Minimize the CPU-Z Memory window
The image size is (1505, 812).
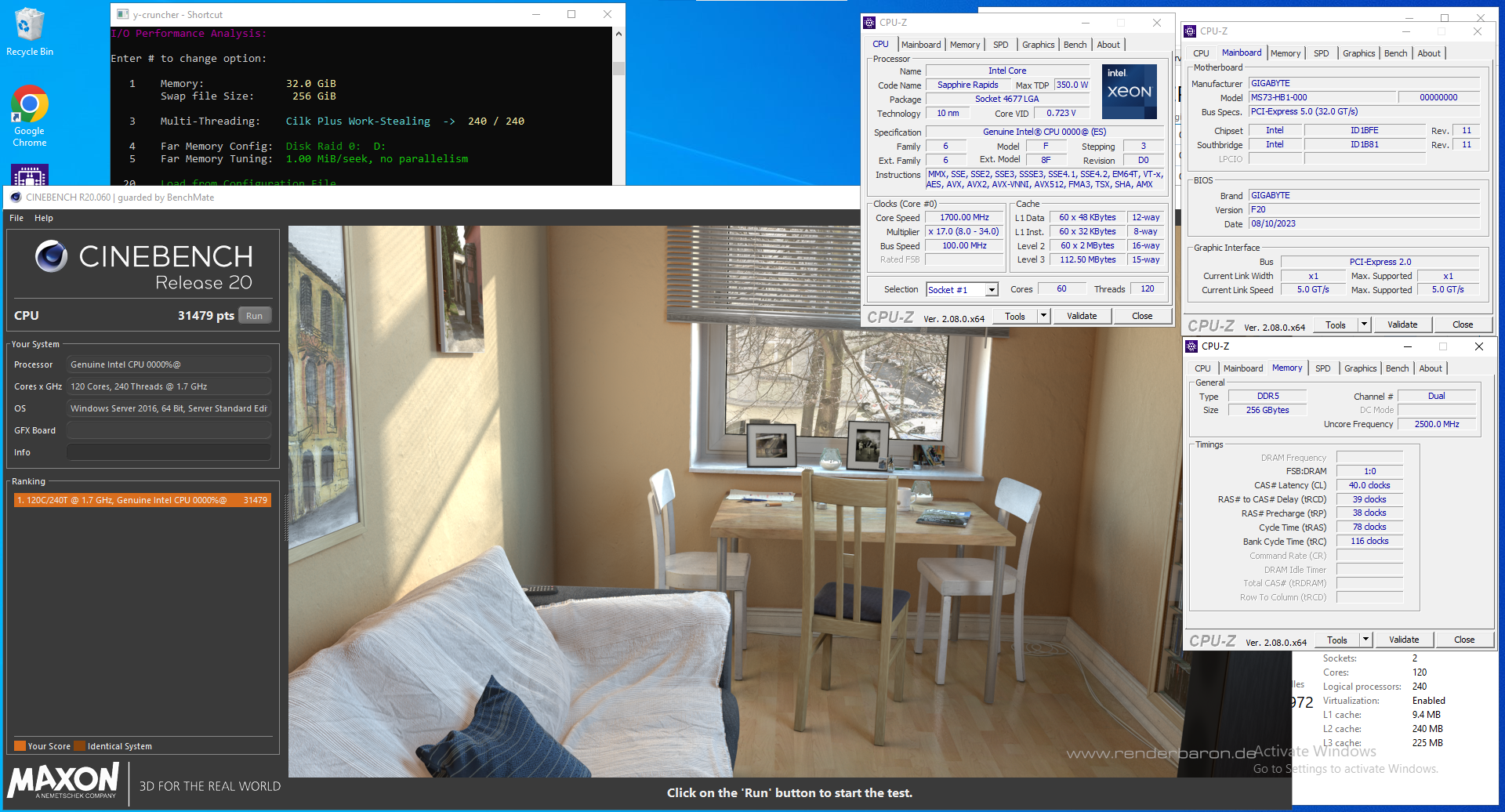[1407, 346]
